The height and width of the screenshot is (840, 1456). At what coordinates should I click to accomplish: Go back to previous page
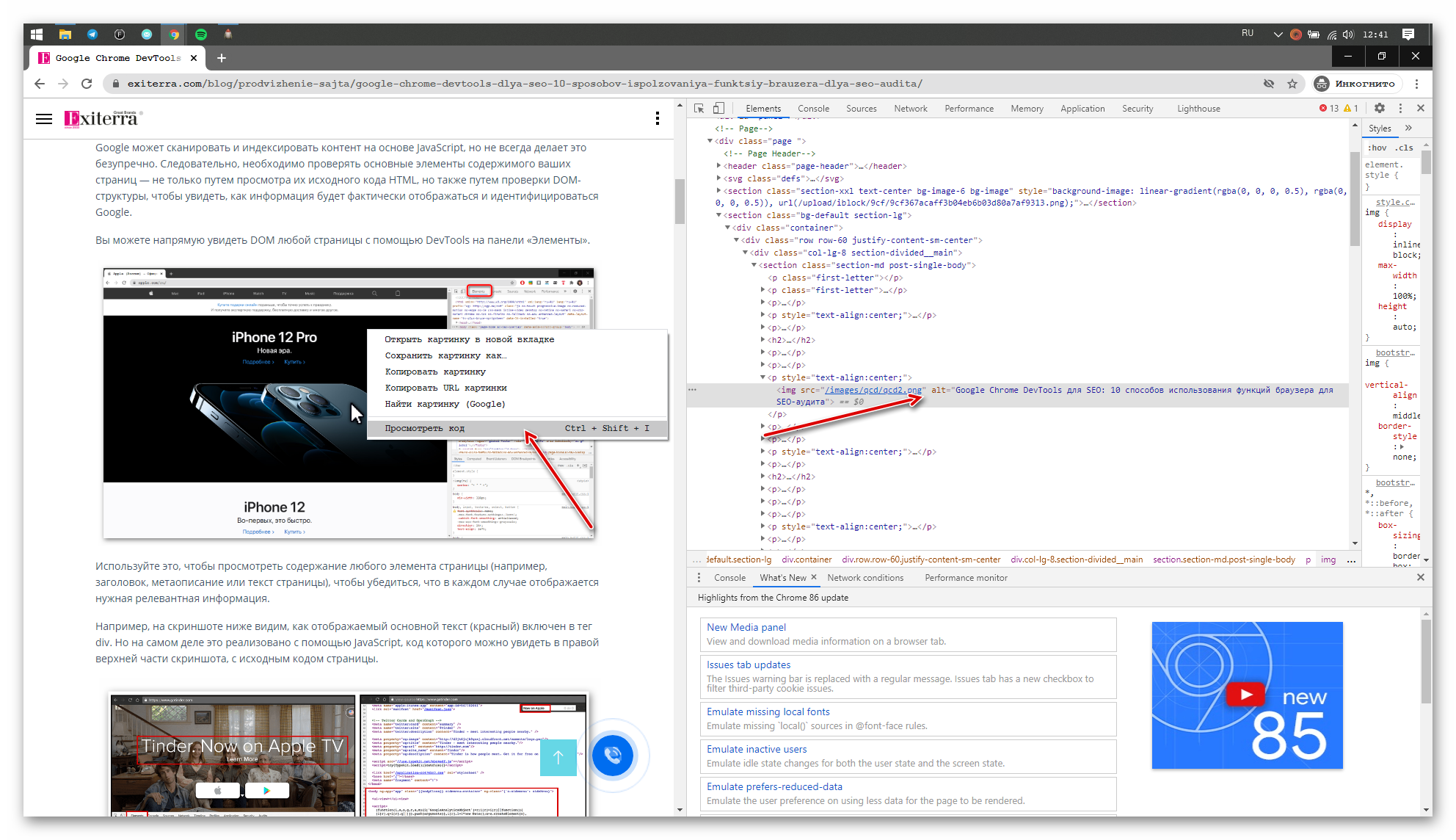click(x=40, y=84)
